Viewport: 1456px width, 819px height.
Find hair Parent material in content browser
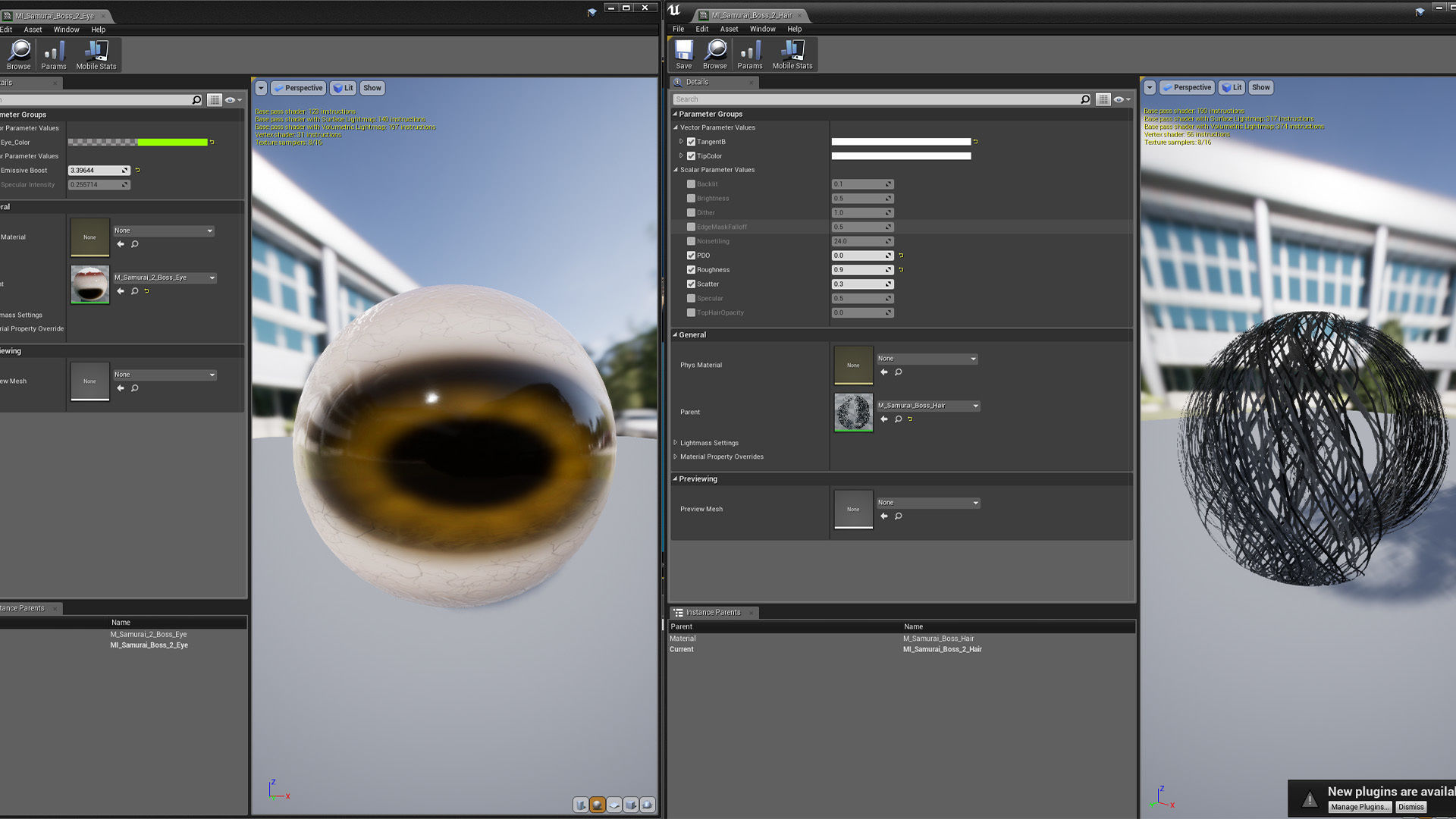[x=898, y=419]
